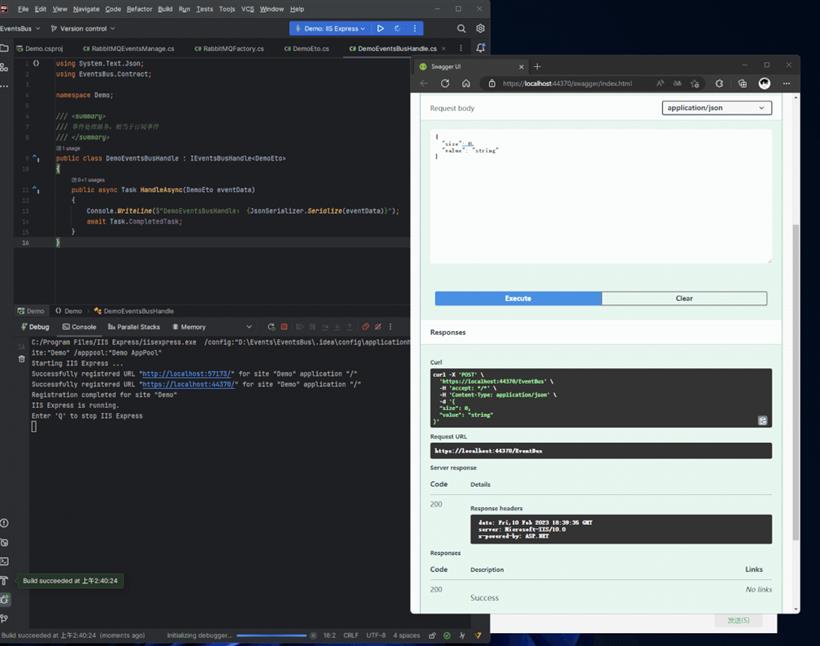Image resolution: width=820 pixels, height=646 pixels.
Task: Rerun debug session in Debug tool window
Action: coord(271,326)
